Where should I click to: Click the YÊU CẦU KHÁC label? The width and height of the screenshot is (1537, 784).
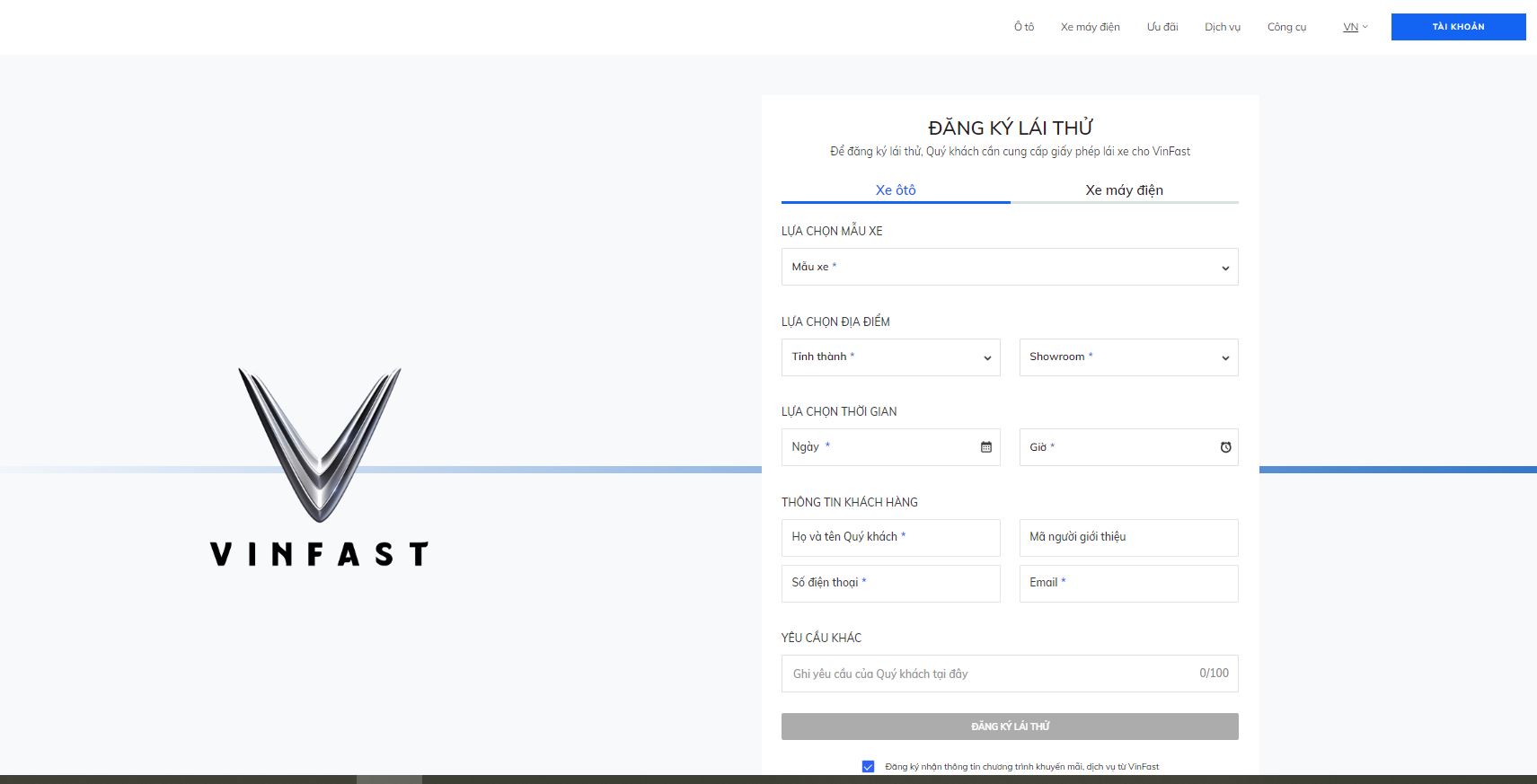coord(821,638)
